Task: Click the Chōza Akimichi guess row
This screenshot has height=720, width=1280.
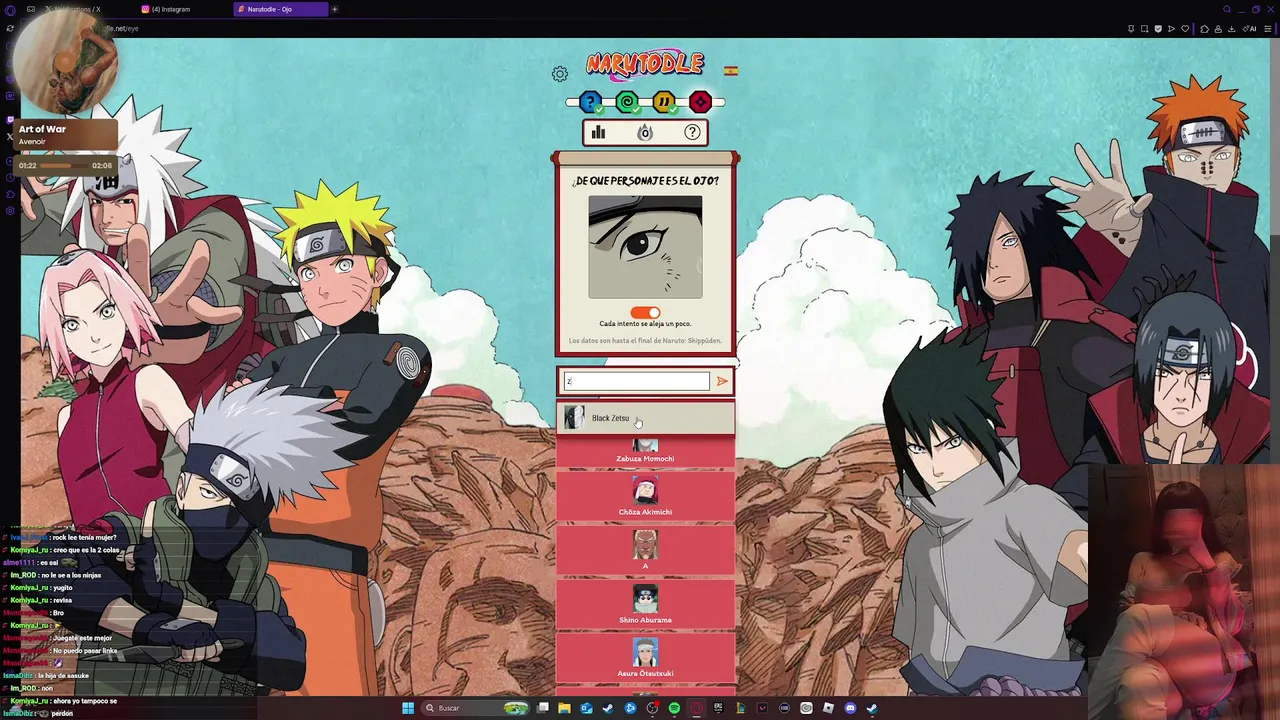Action: click(645, 497)
